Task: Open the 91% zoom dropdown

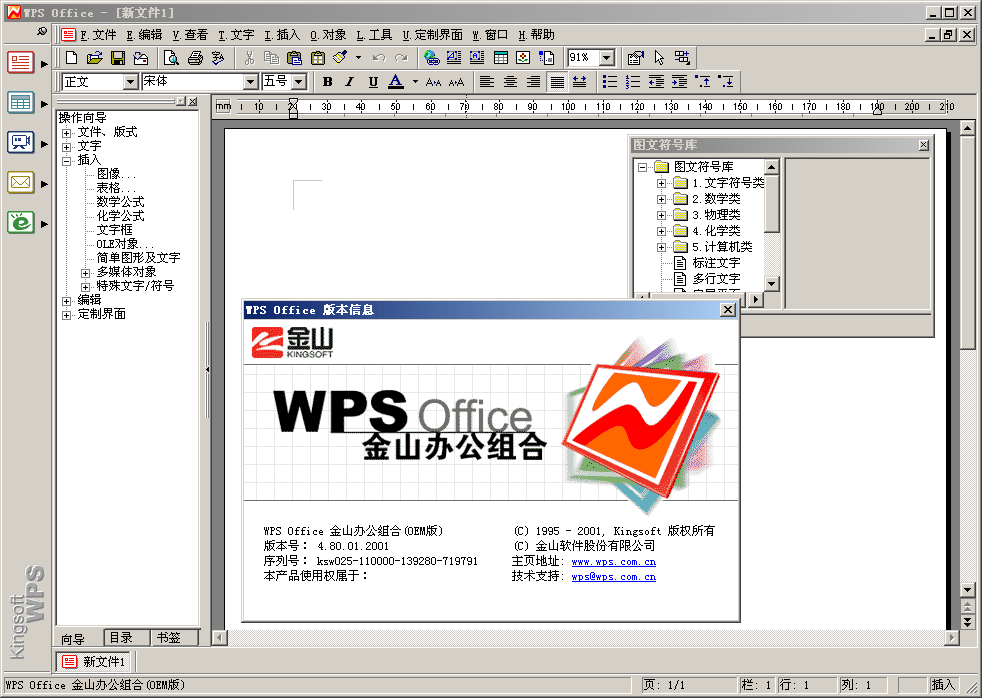Action: [607, 58]
